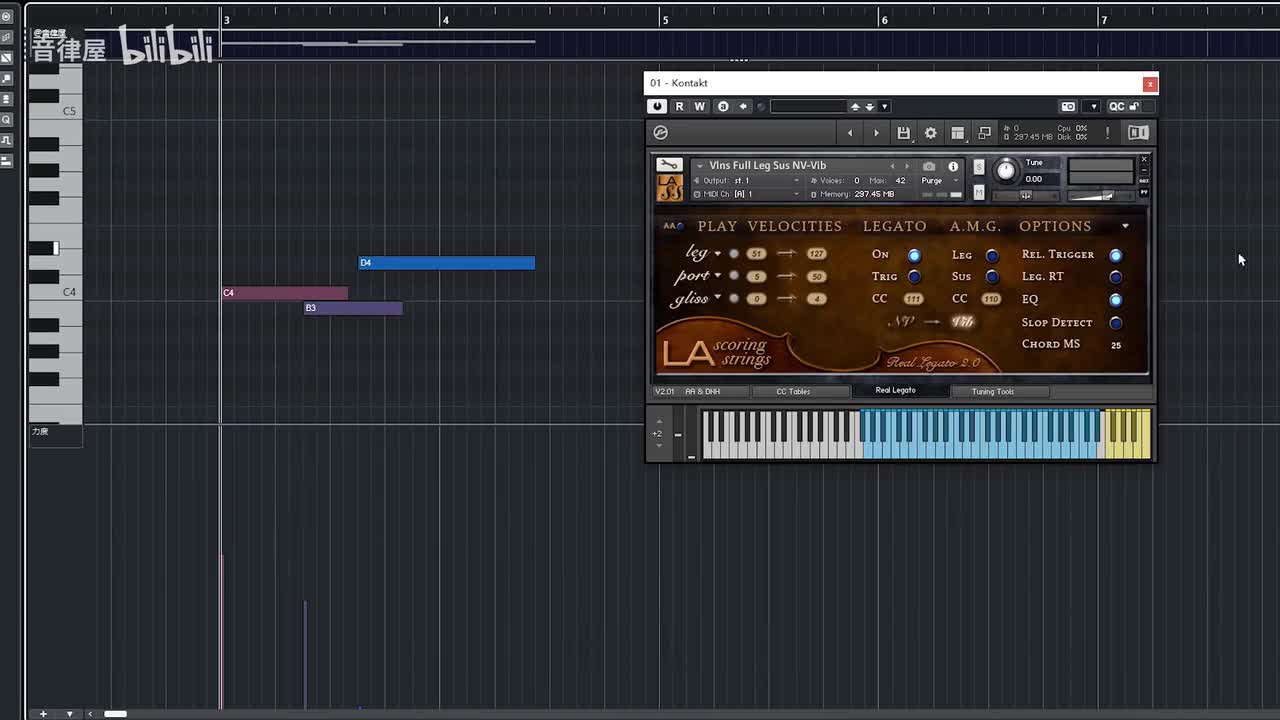1280x720 pixels.
Task: Toggle the Kontakt plugin power/bypass button
Action: pyautogui.click(x=657, y=107)
